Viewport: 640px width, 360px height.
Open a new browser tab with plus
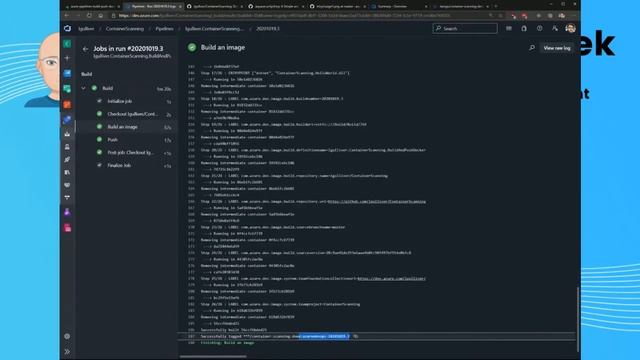pos(496,7)
